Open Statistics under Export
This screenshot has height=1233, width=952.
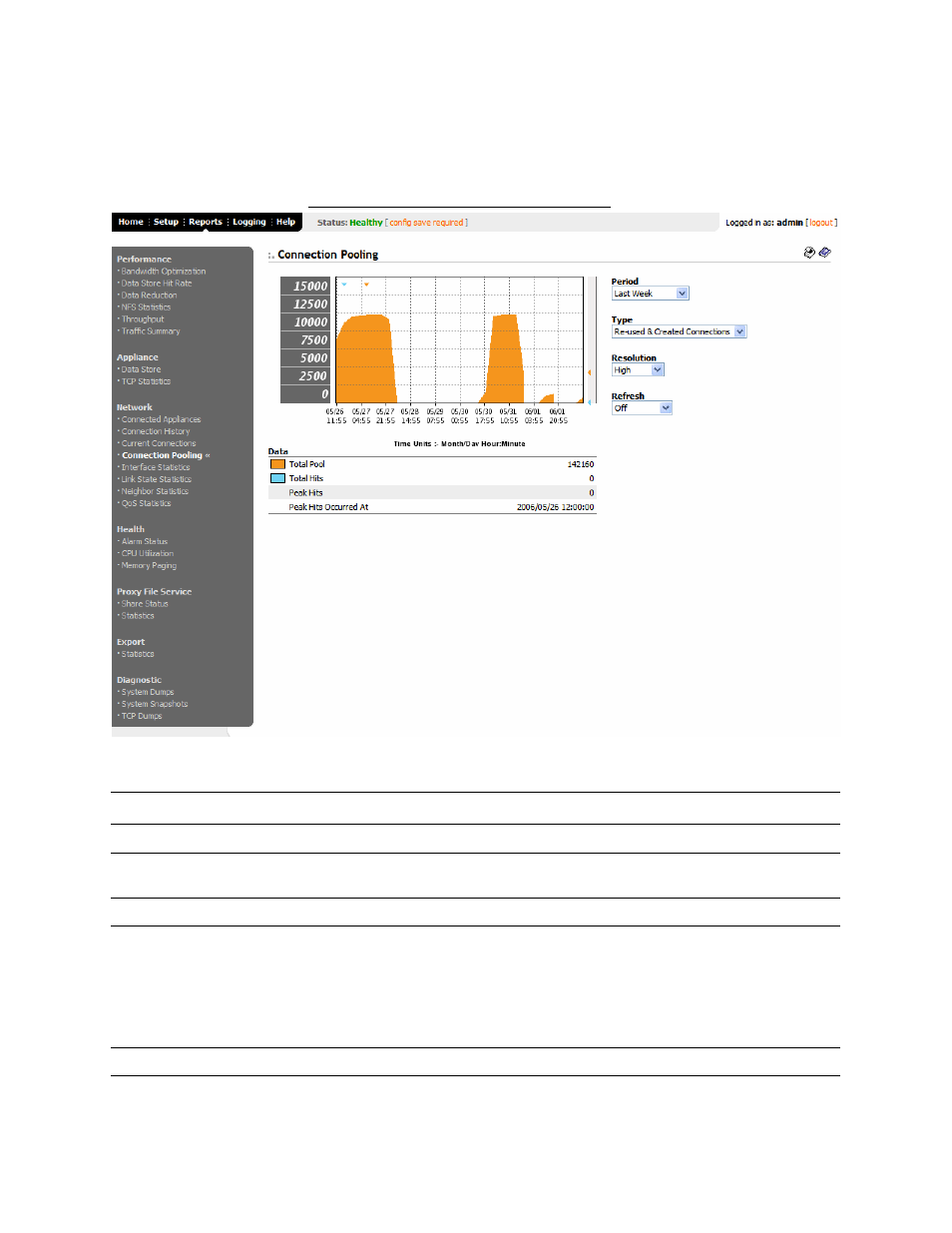pyautogui.click(x=138, y=654)
